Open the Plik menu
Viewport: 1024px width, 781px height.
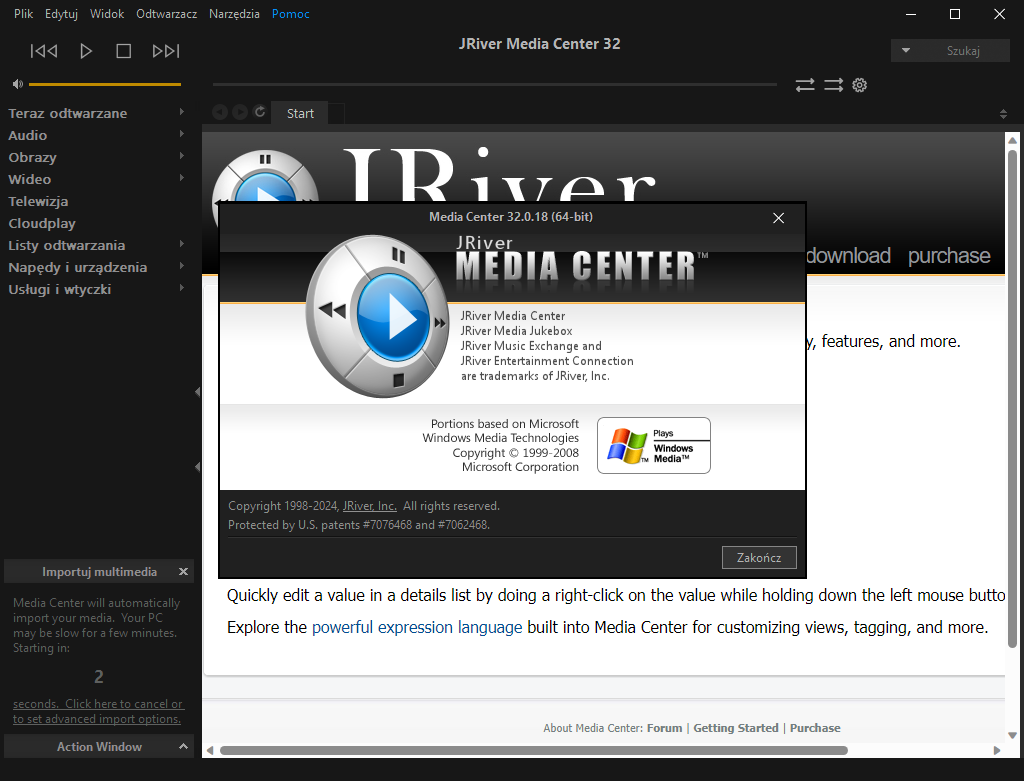pyautogui.click(x=24, y=14)
